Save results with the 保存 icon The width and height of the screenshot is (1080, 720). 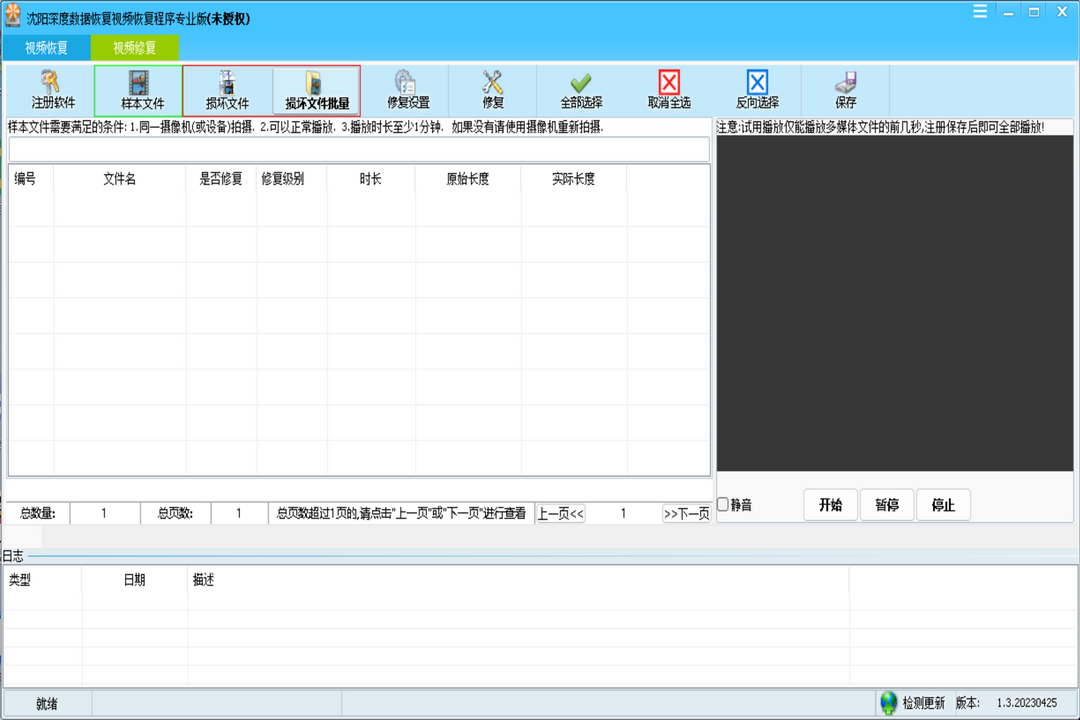tap(846, 89)
